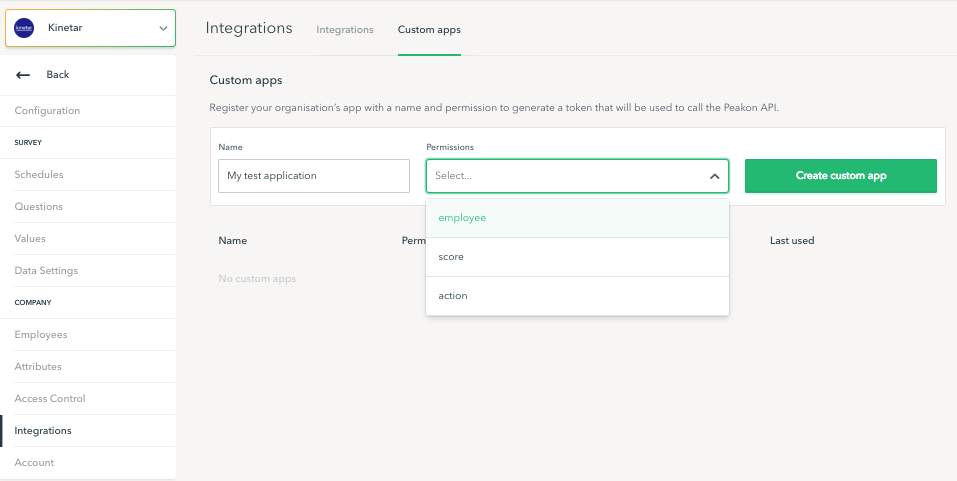Screen dimensions: 957x481
Task: Open the Questions sidebar item
Action: click(x=39, y=207)
